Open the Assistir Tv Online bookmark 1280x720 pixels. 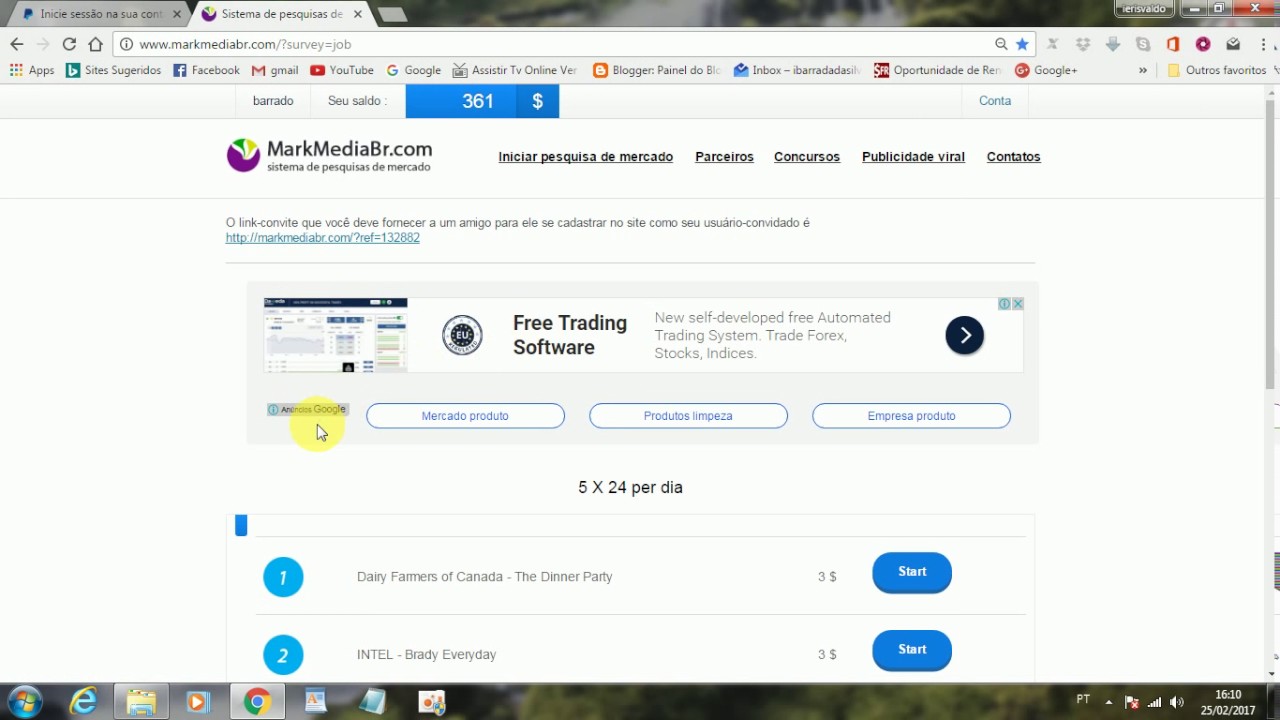tap(515, 70)
